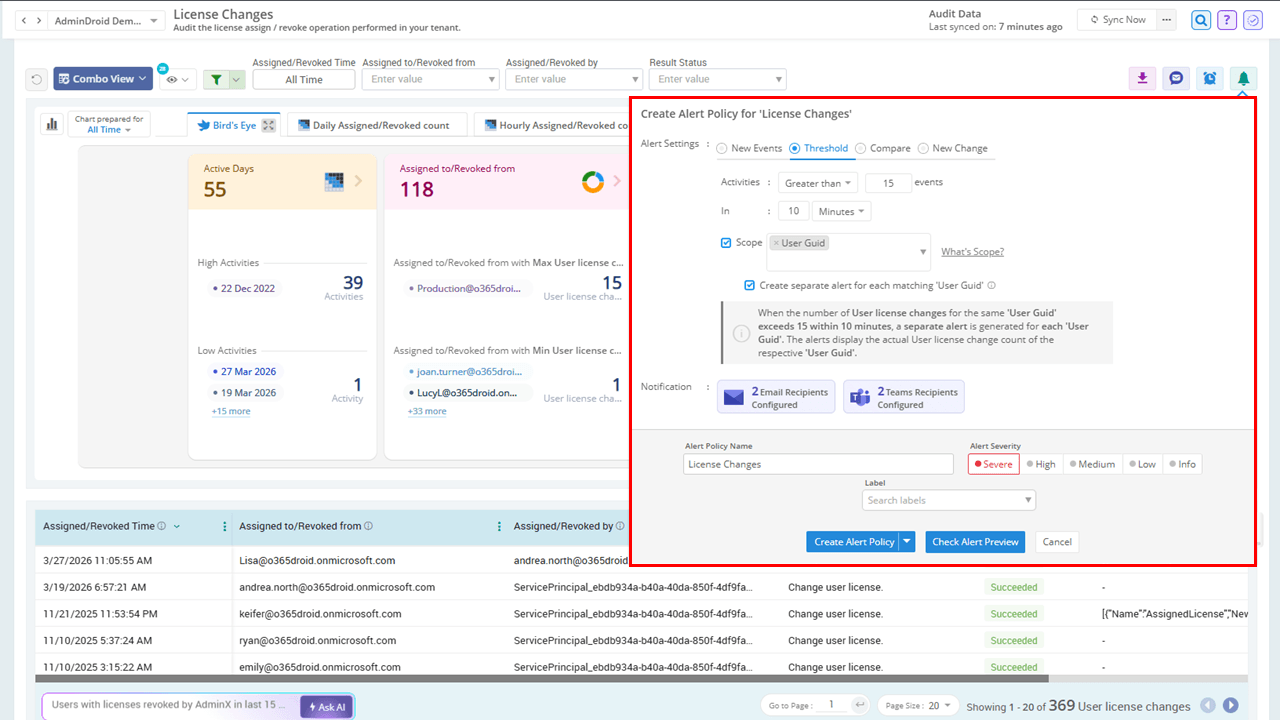Open the download export icon

1142,78
